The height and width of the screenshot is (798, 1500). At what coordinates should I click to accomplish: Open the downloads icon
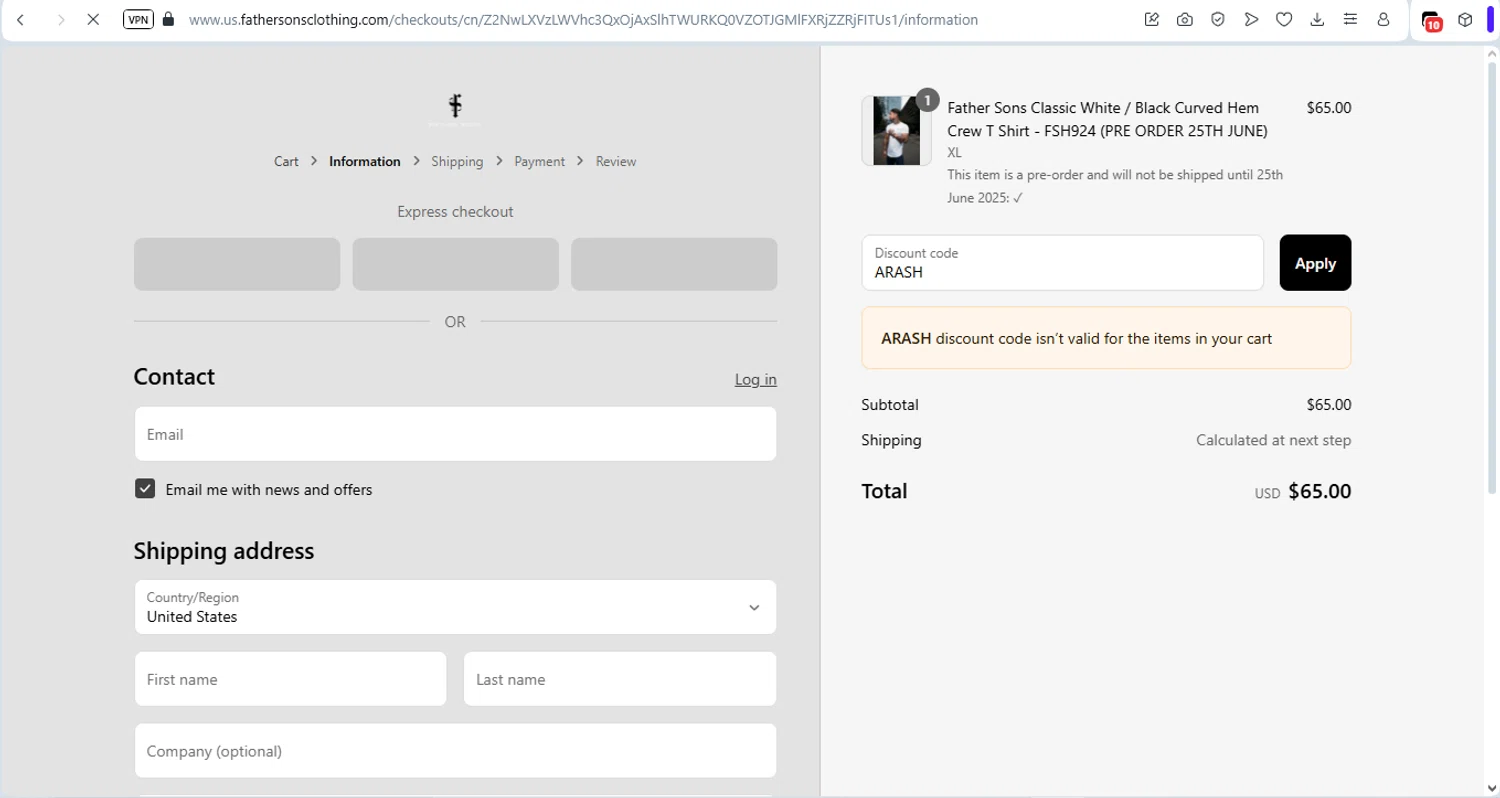click(x=1317, y=19)
